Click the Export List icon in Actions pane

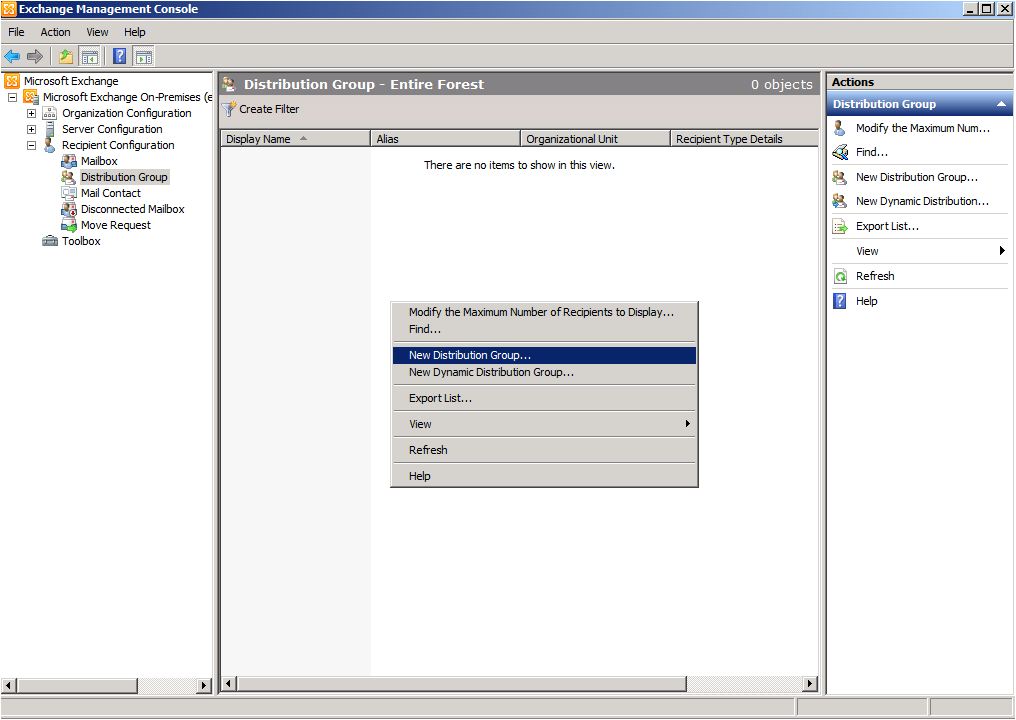840,226
